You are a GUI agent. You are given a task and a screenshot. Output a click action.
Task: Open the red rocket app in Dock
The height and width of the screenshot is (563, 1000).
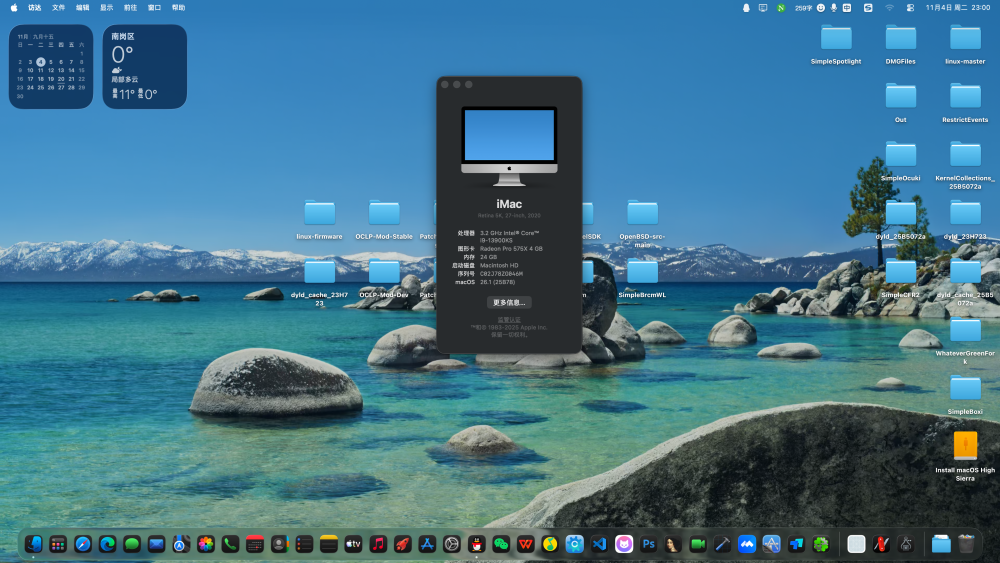[x=402, y=544]
